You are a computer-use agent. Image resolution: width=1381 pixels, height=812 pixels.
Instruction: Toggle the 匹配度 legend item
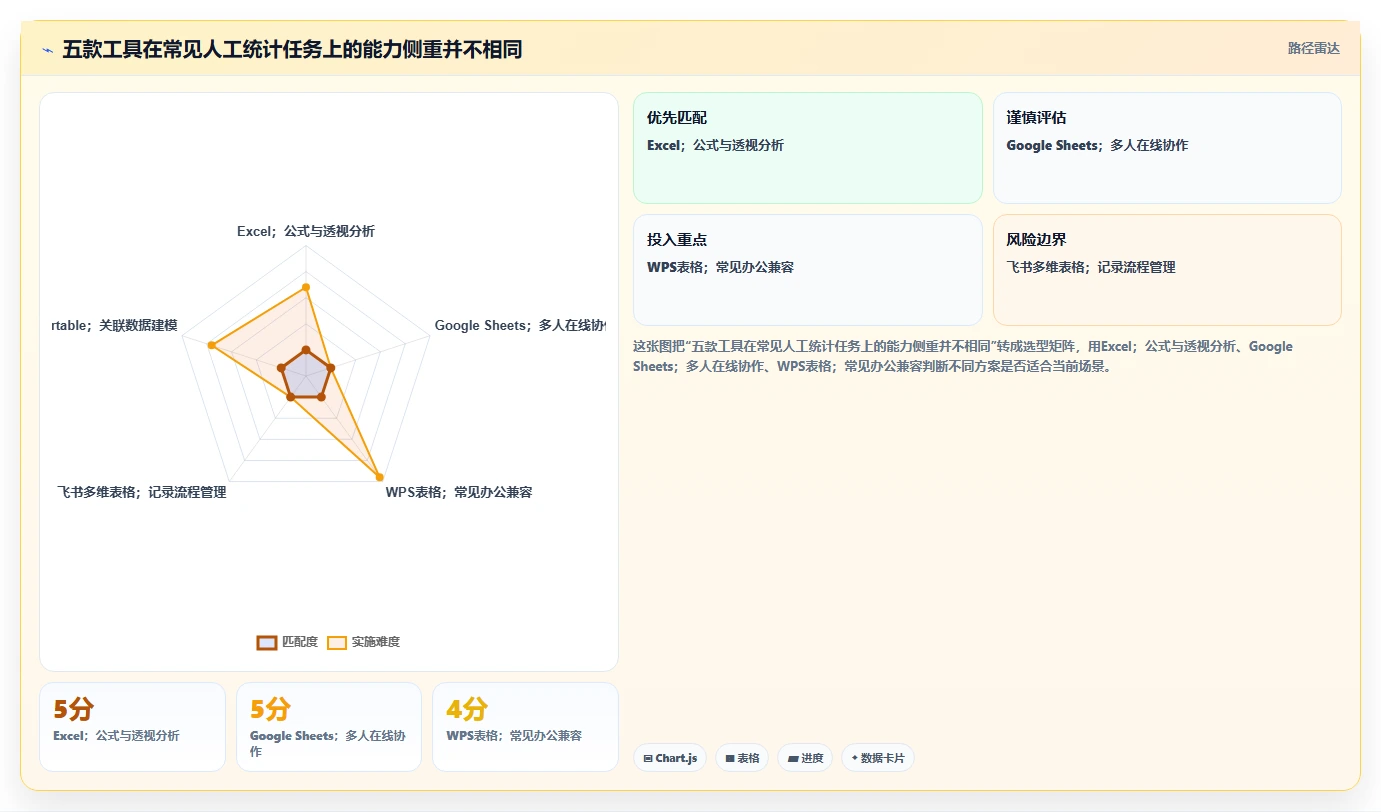[287, 642]
